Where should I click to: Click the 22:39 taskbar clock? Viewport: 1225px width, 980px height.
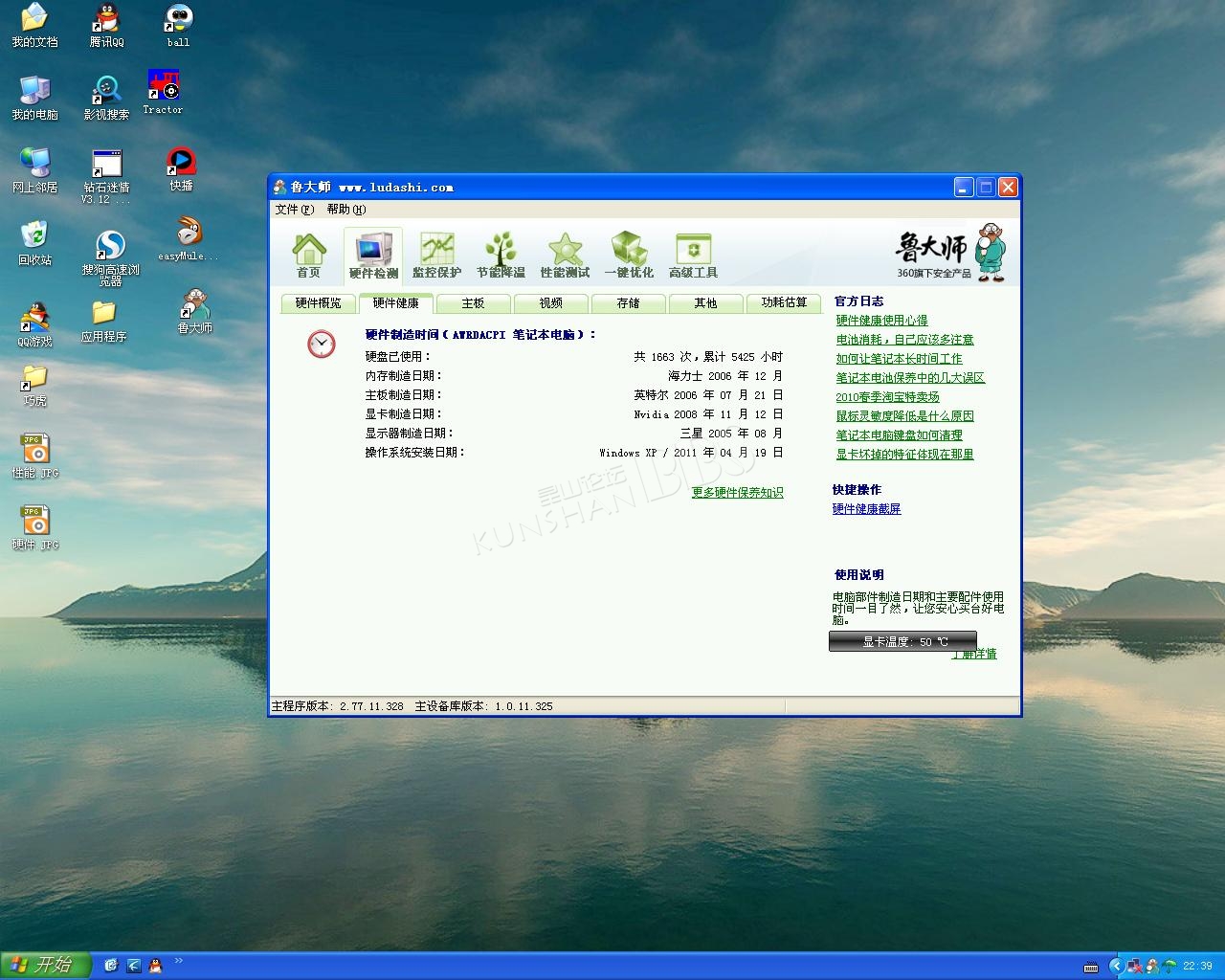[1198, 967]
